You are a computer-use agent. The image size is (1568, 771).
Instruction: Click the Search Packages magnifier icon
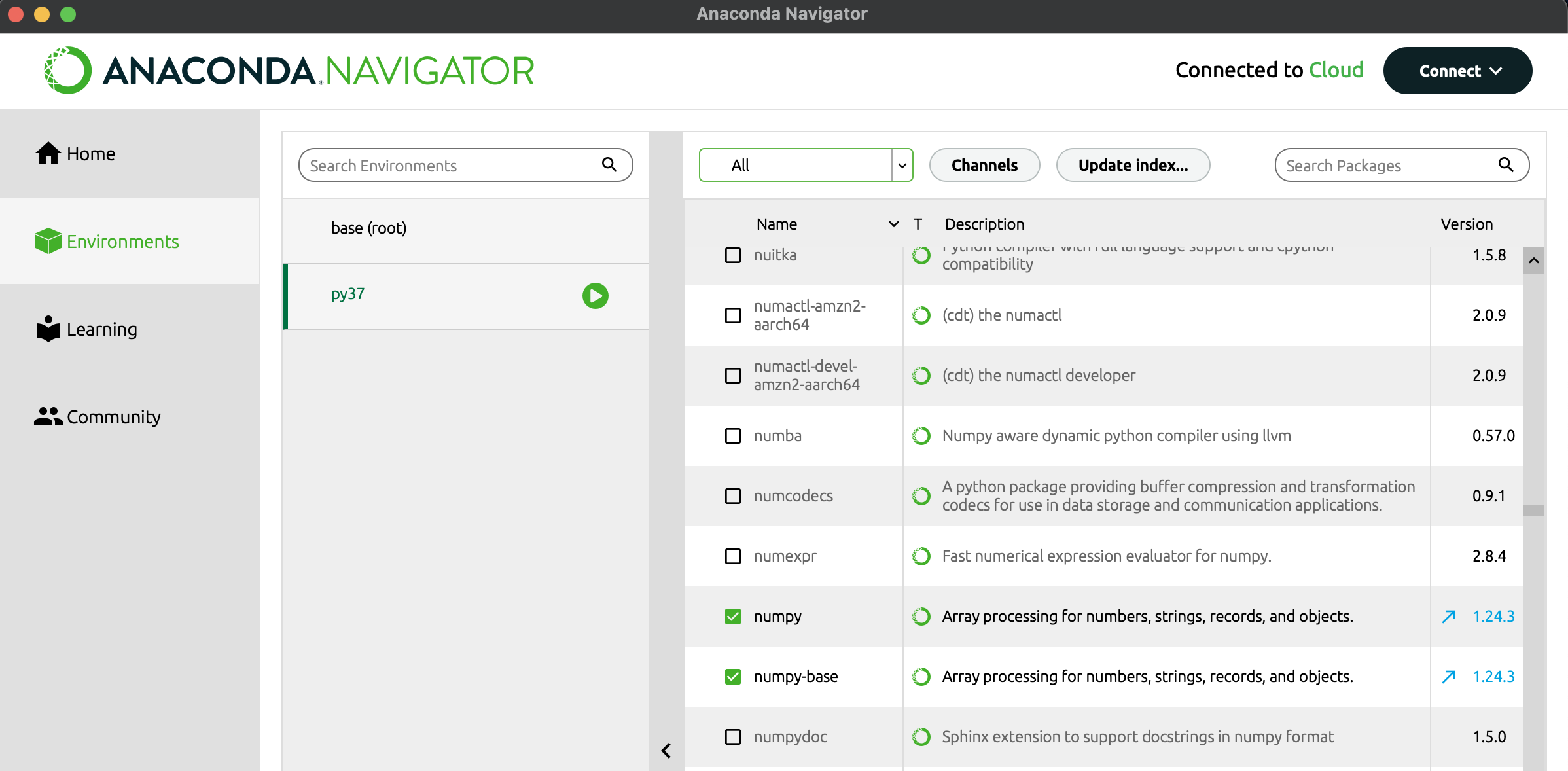pos(1506,165)
